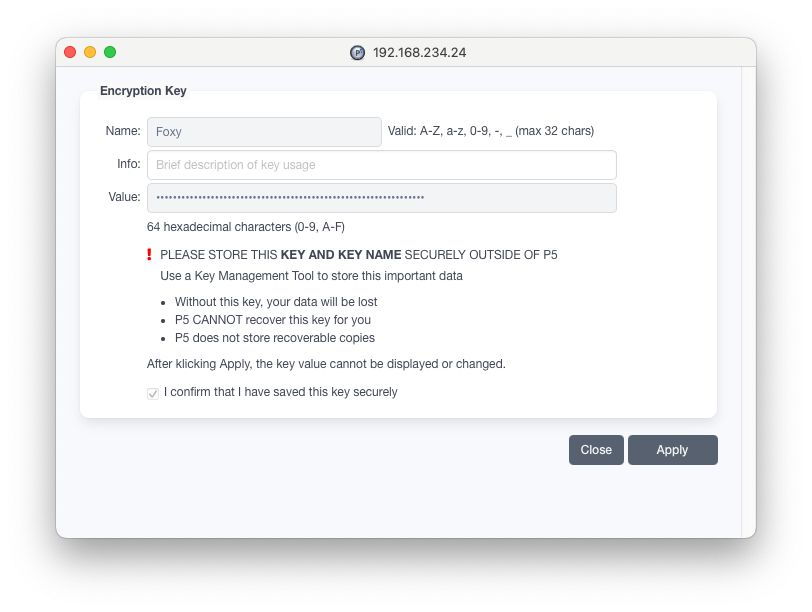Viewport: 812px width, 612px height.
Task: Tick the key saved confirmation checkbox
Action: (x=153, y=393)
